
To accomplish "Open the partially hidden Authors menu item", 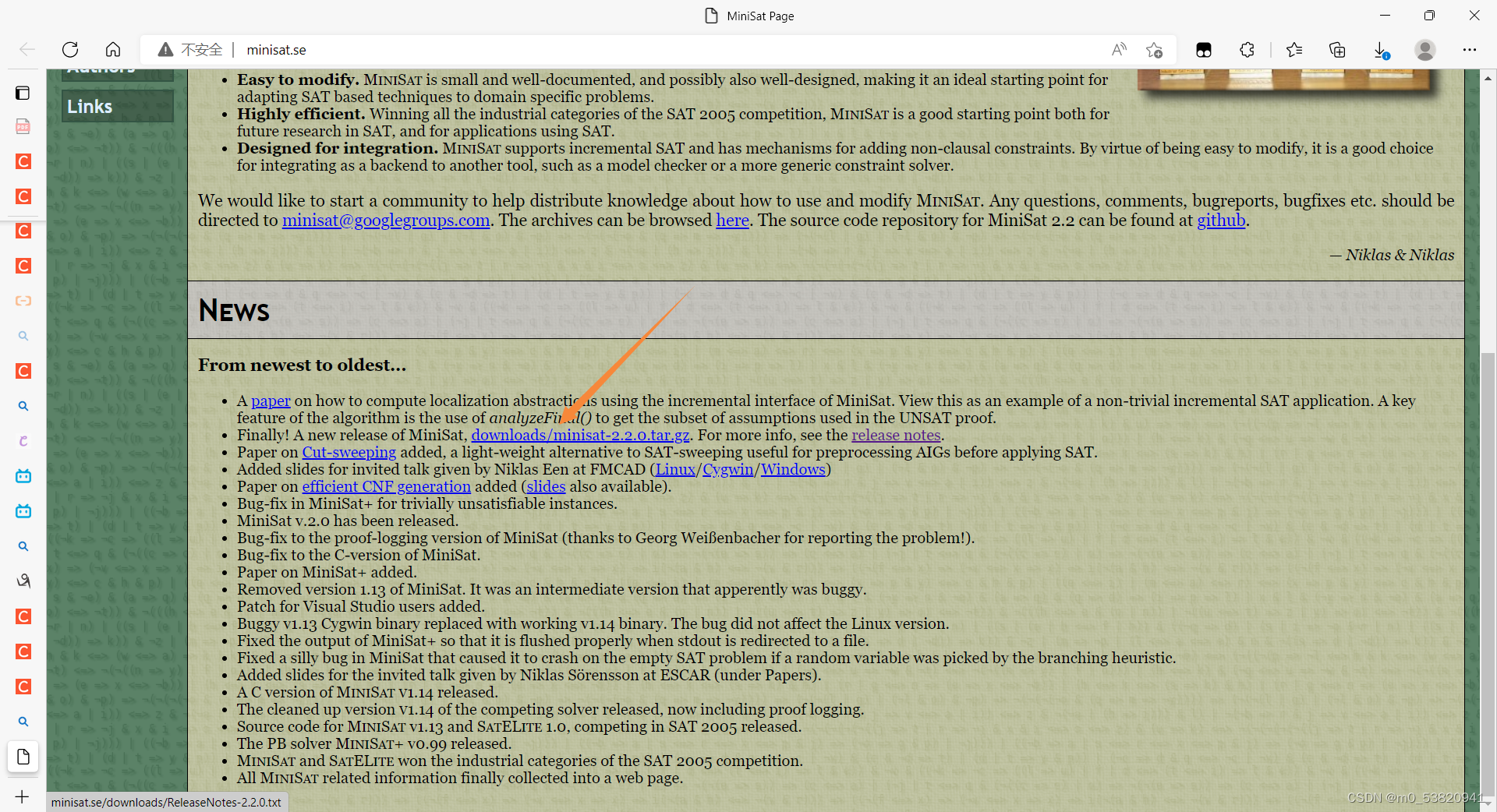I will (x=118, y=74).
